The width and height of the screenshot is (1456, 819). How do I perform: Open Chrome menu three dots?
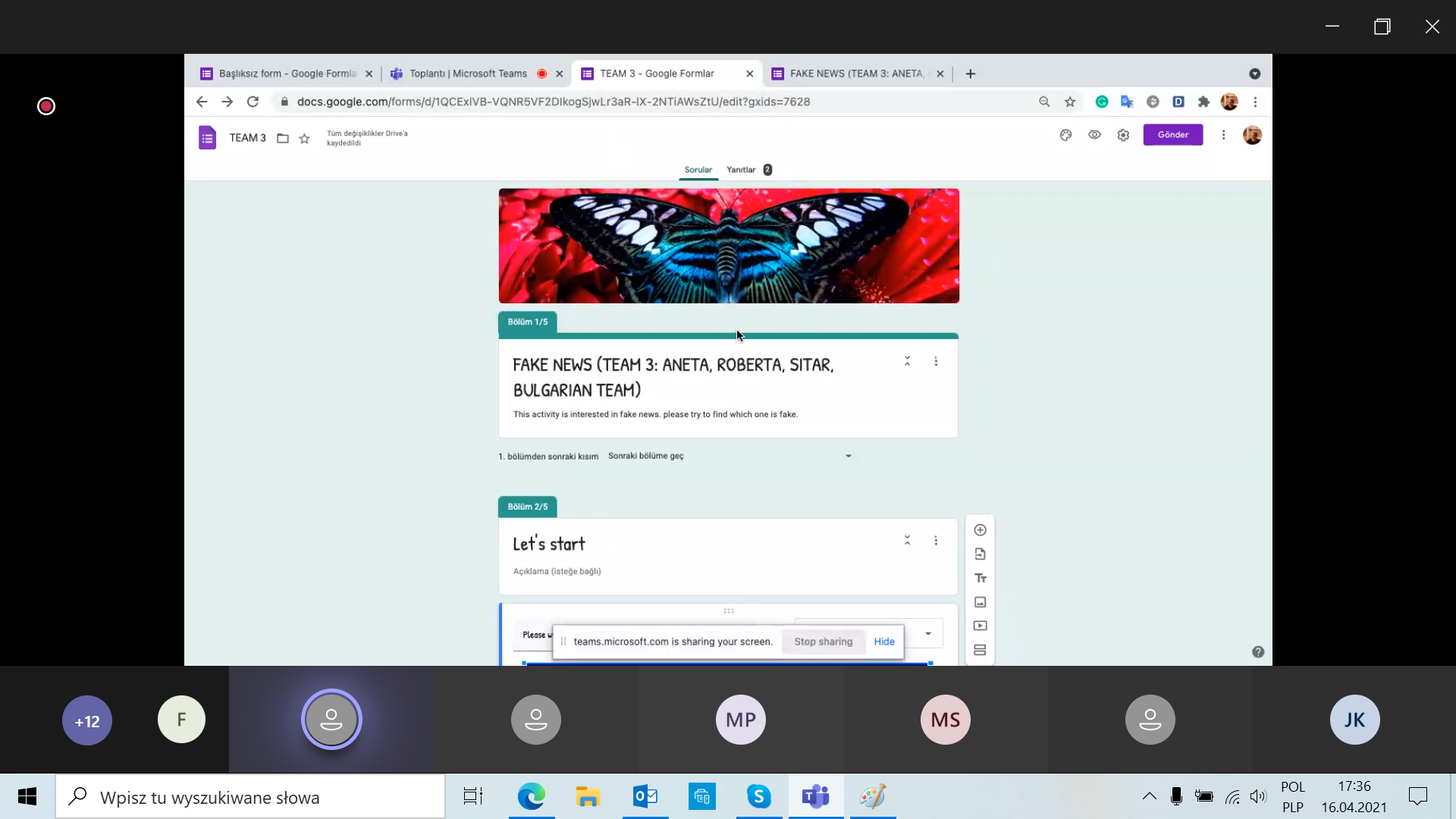1255,102
